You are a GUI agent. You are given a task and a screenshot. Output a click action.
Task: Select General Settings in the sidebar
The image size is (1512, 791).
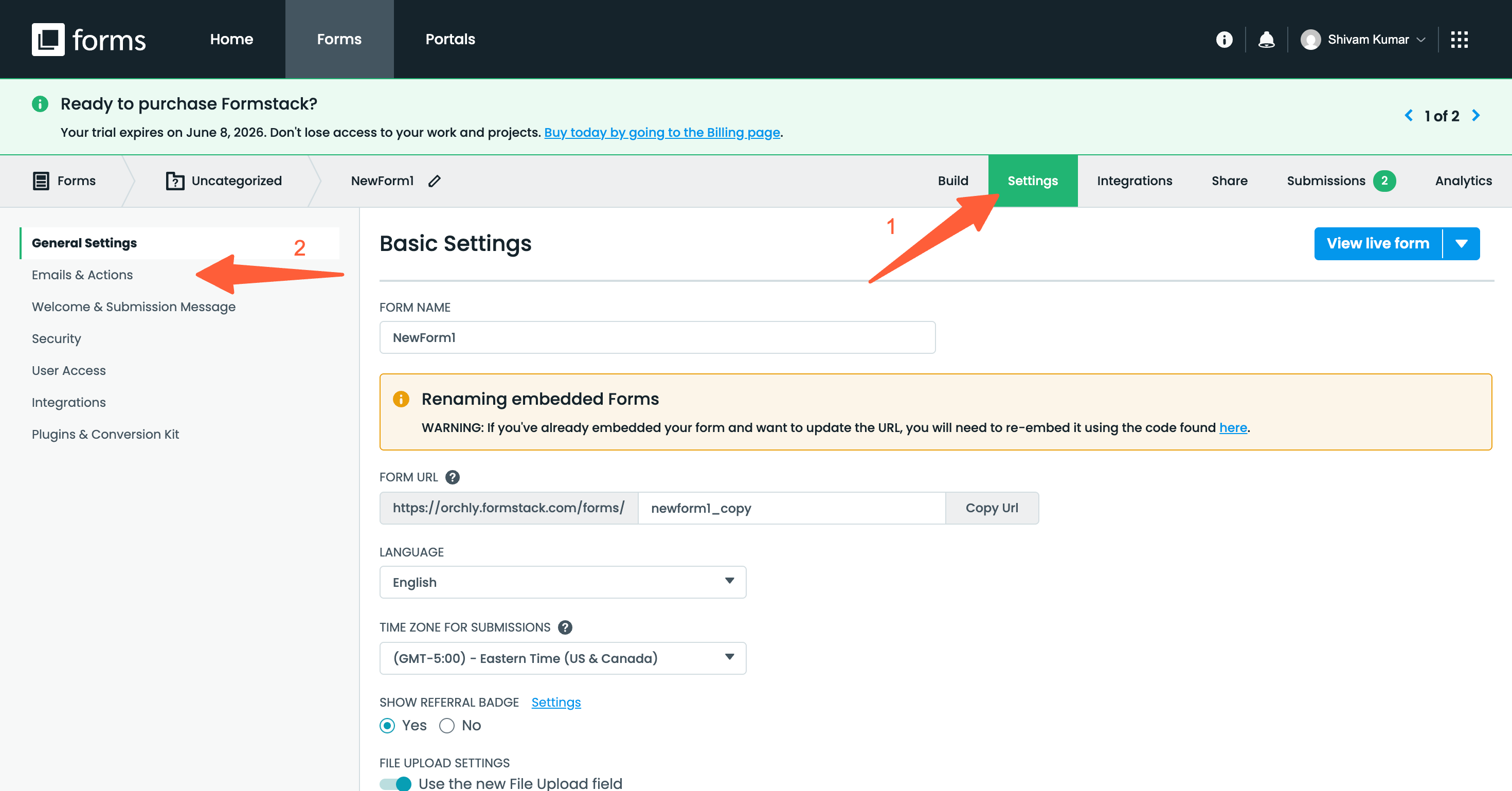[x=179, y=243]
